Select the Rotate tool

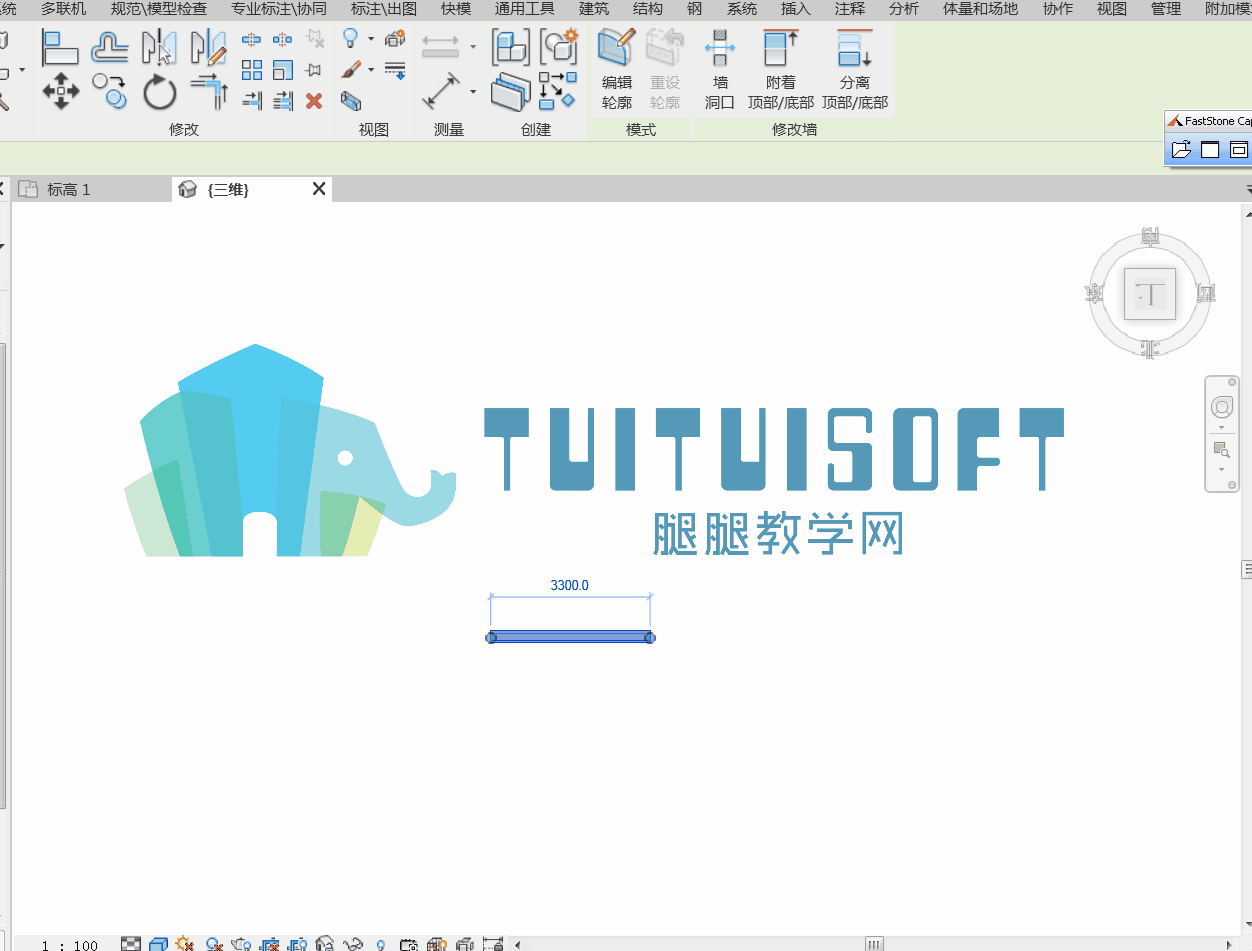[x=159, y=92]
